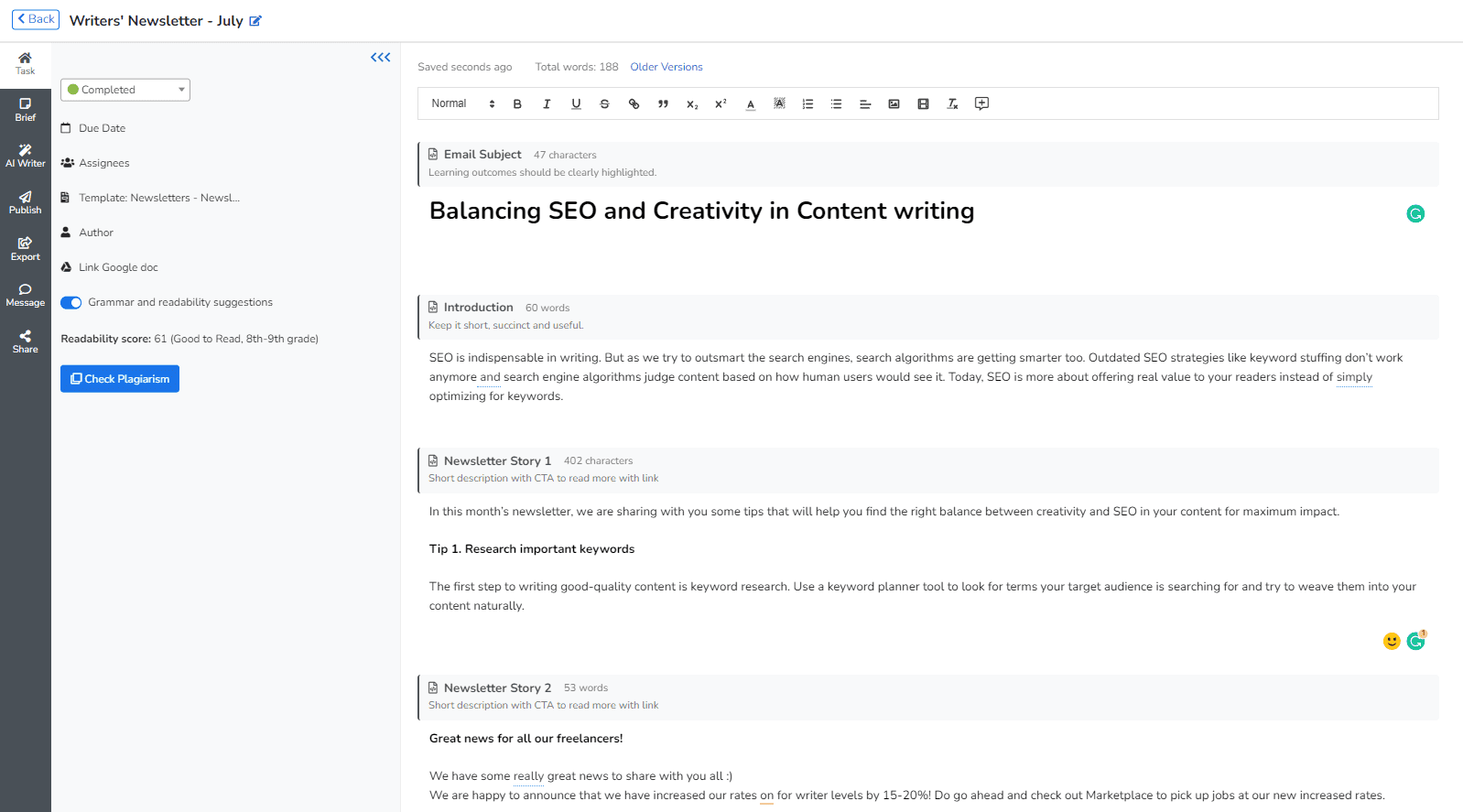Insert a video into the content
The image size is (1463, 812).
pos(923,104)
